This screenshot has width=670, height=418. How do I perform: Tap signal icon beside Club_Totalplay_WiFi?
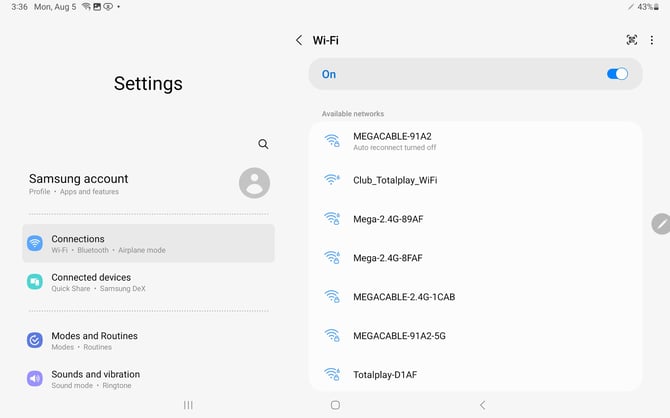coord(332,180)
